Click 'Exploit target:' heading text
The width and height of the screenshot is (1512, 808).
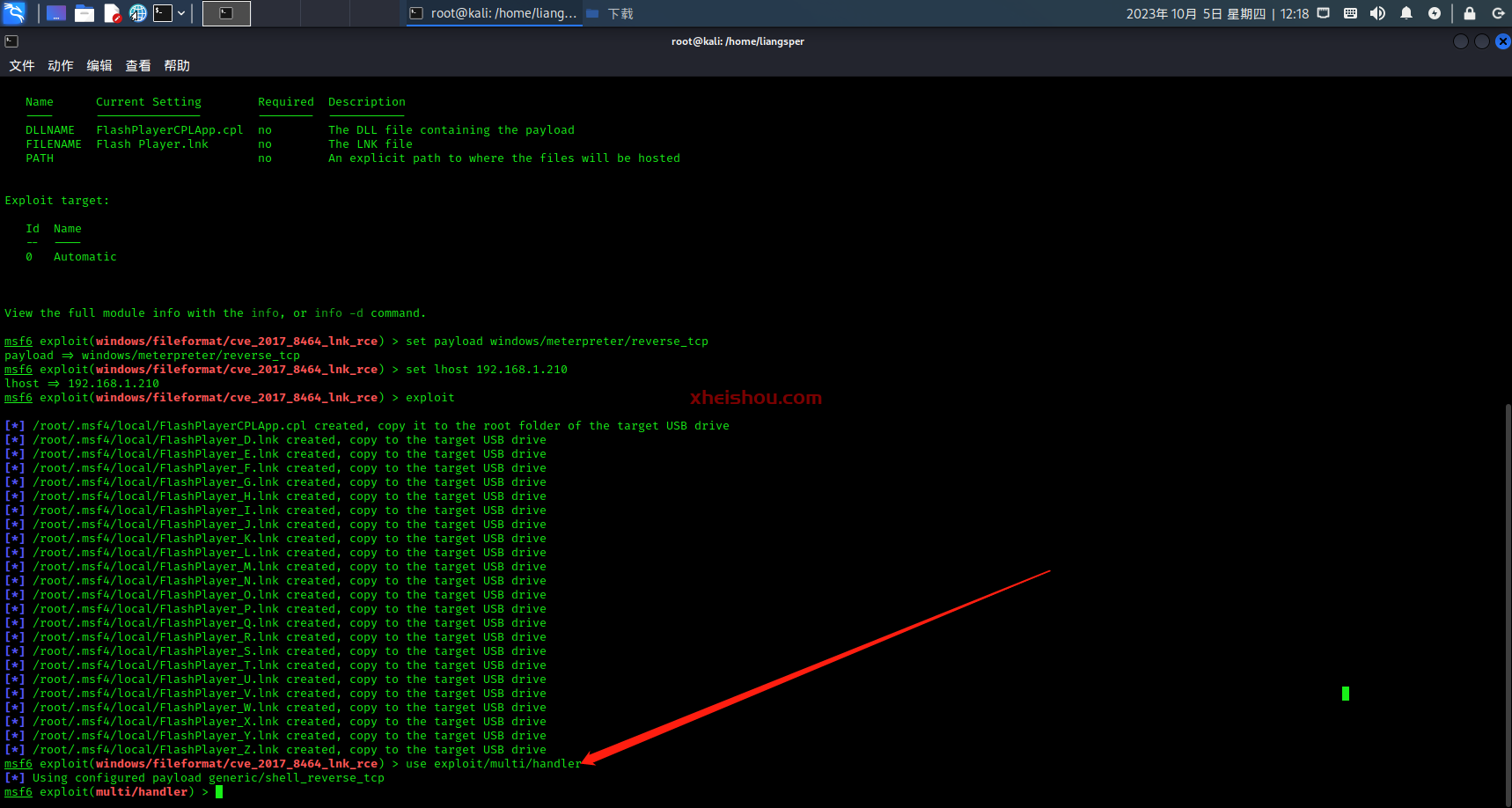[57, 201]
